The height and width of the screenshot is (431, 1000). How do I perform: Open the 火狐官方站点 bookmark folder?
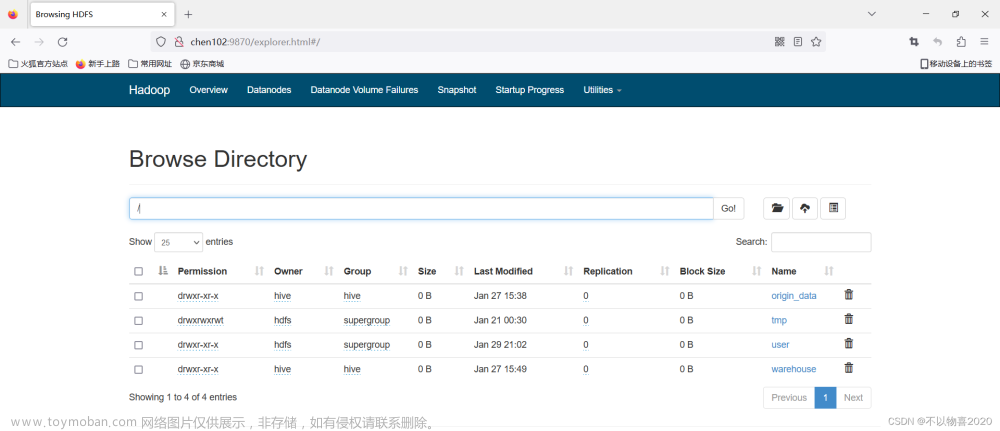click(38, 64)
